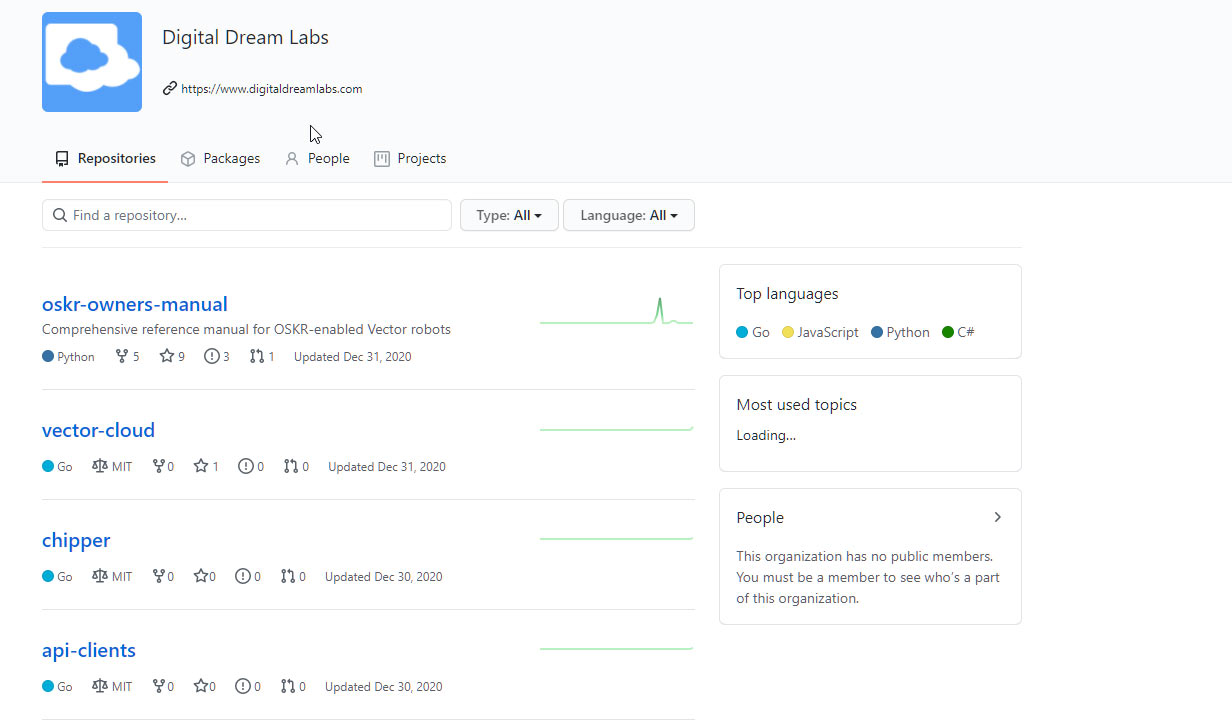
Task: Click the Top languages heading
Action: (x=787, y=294)
